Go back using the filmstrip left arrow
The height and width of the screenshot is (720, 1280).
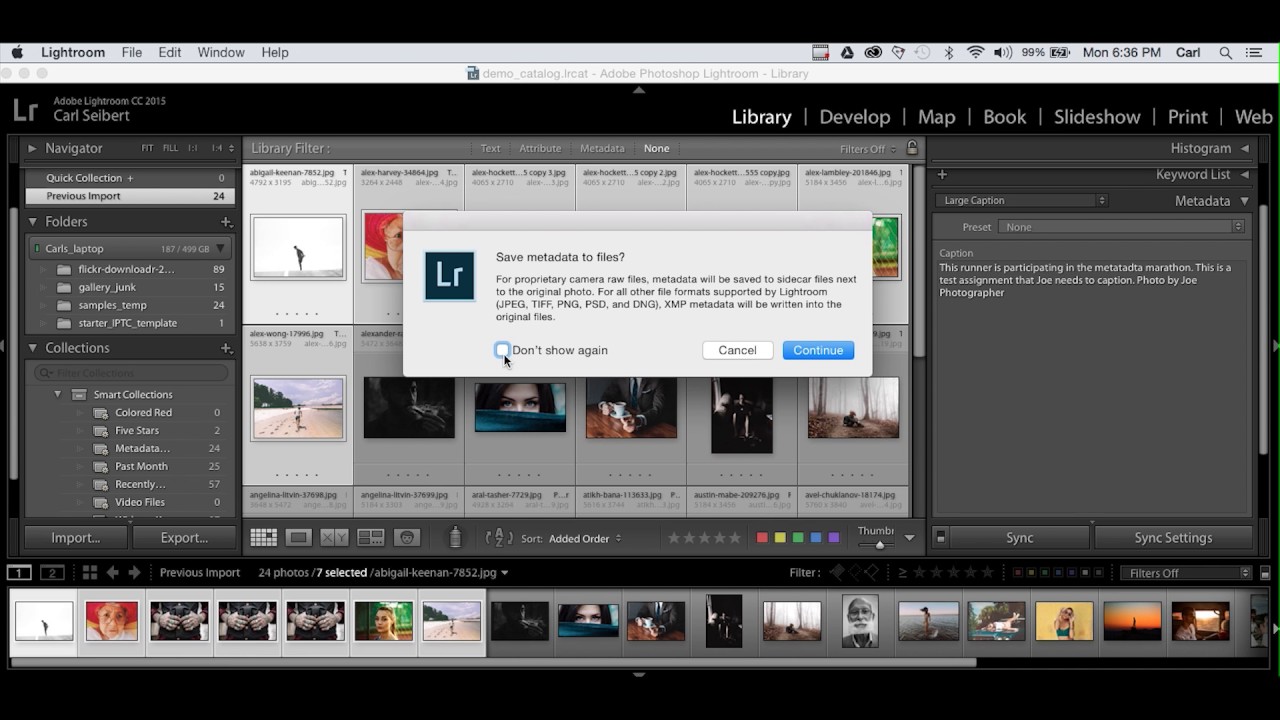[x=112, y=572]
